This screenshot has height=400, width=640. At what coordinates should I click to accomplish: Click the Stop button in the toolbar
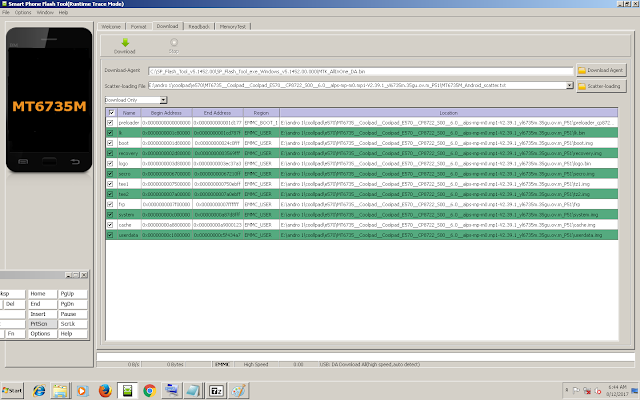click(174, 46)
